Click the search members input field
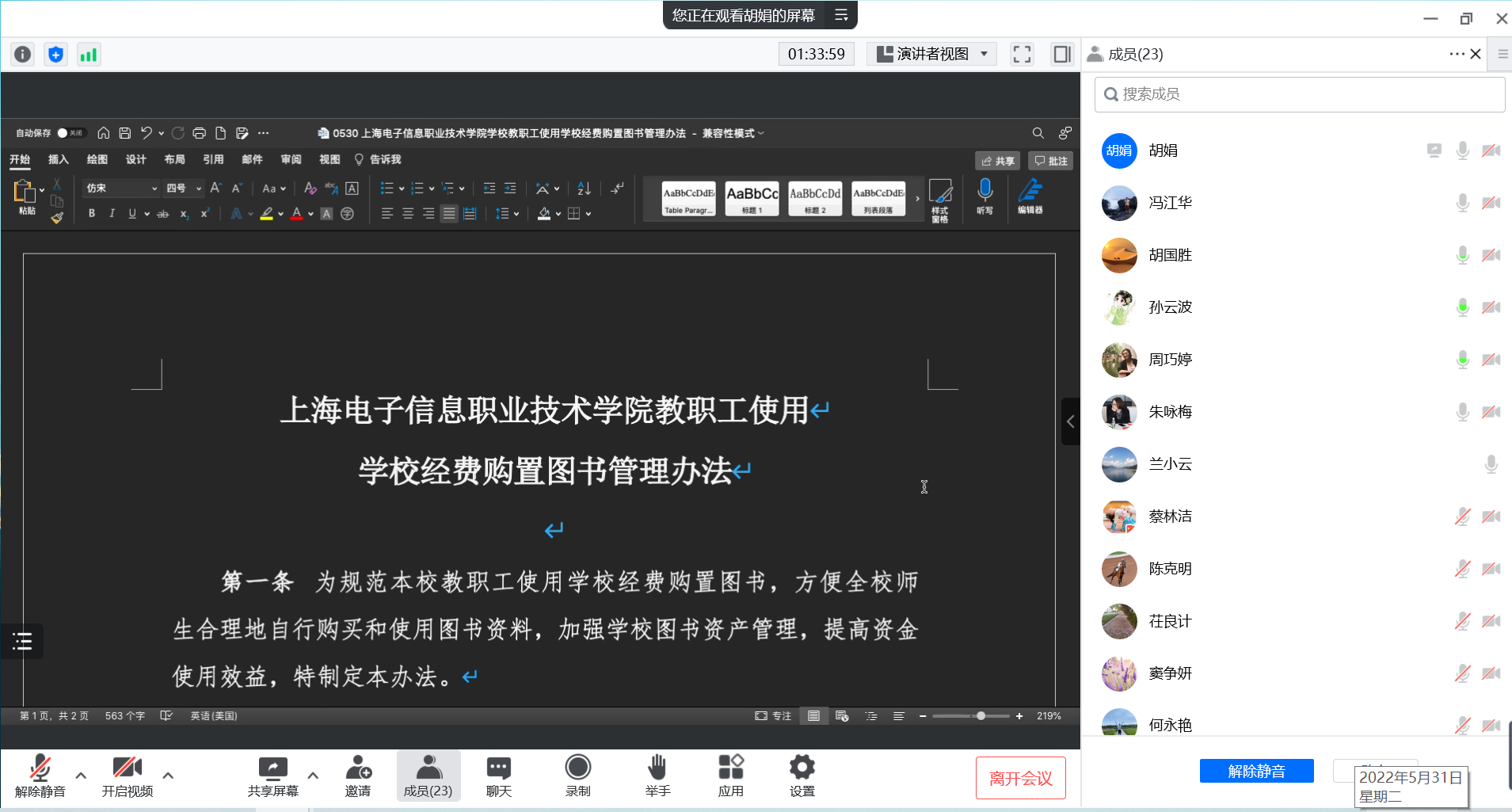Screen dimensions: 1512x812 [x=1299, y=94]
